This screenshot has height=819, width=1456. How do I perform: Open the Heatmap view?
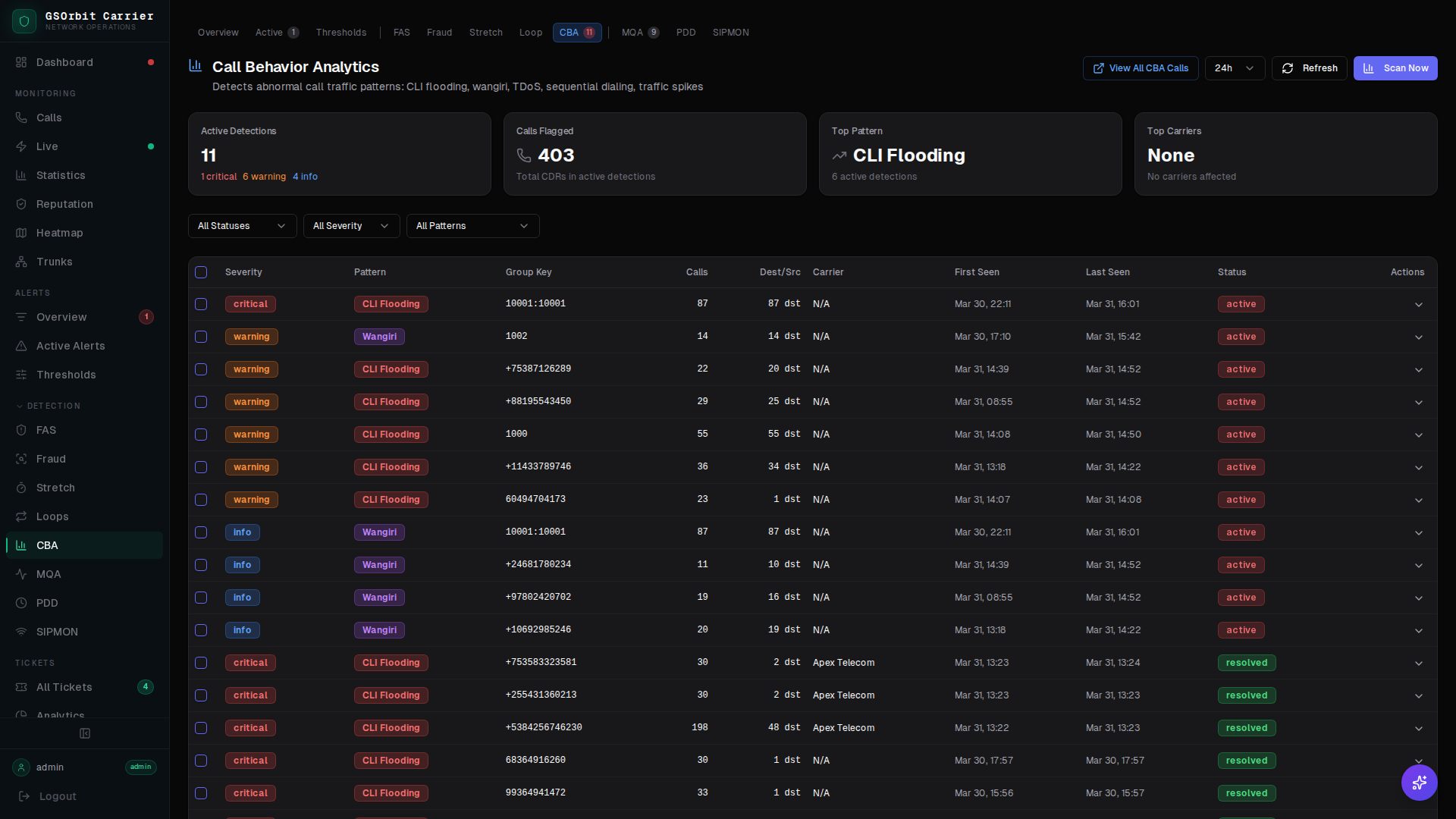tap(59, 233)
